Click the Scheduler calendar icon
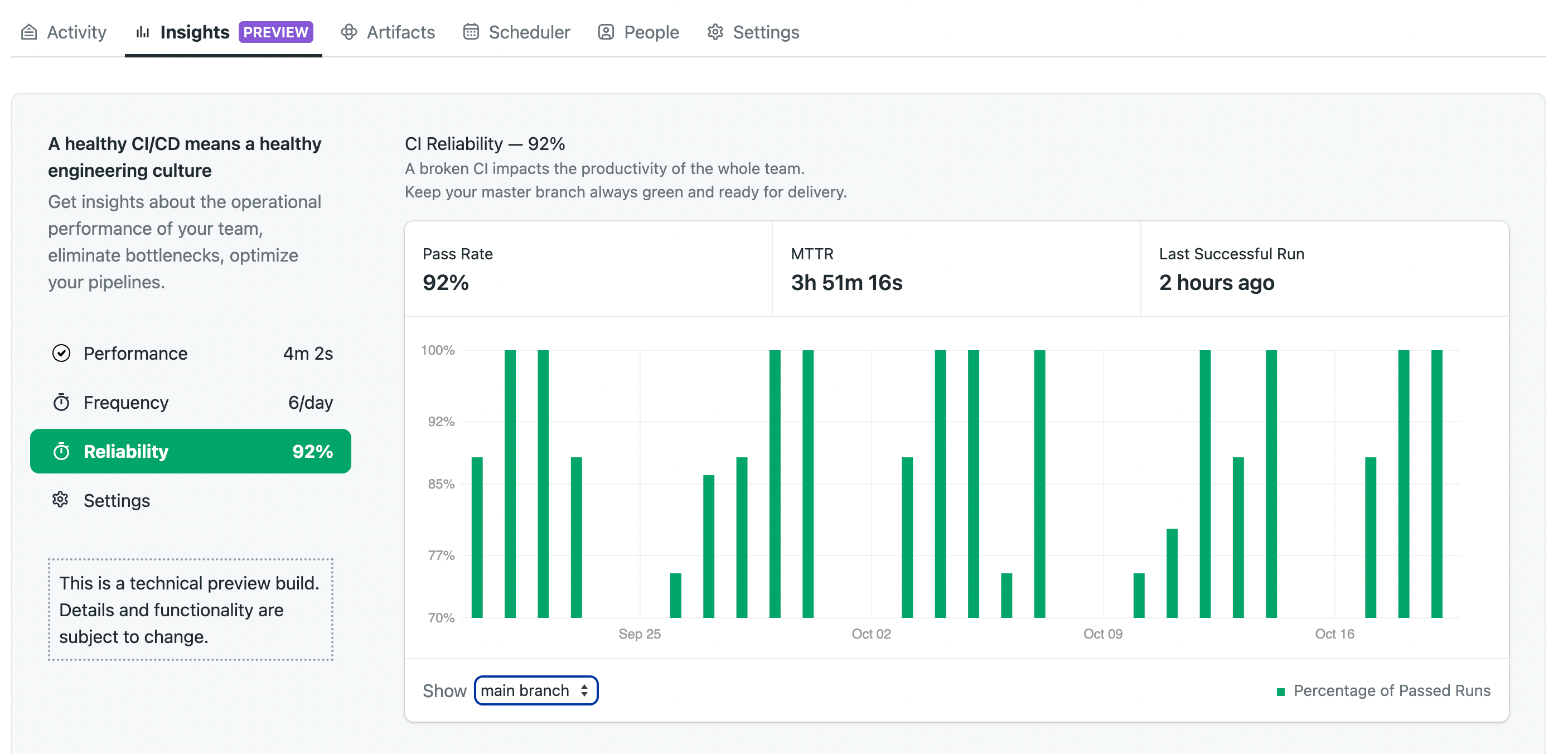The height and width of the screenshot is (754, 1568). 471,32
